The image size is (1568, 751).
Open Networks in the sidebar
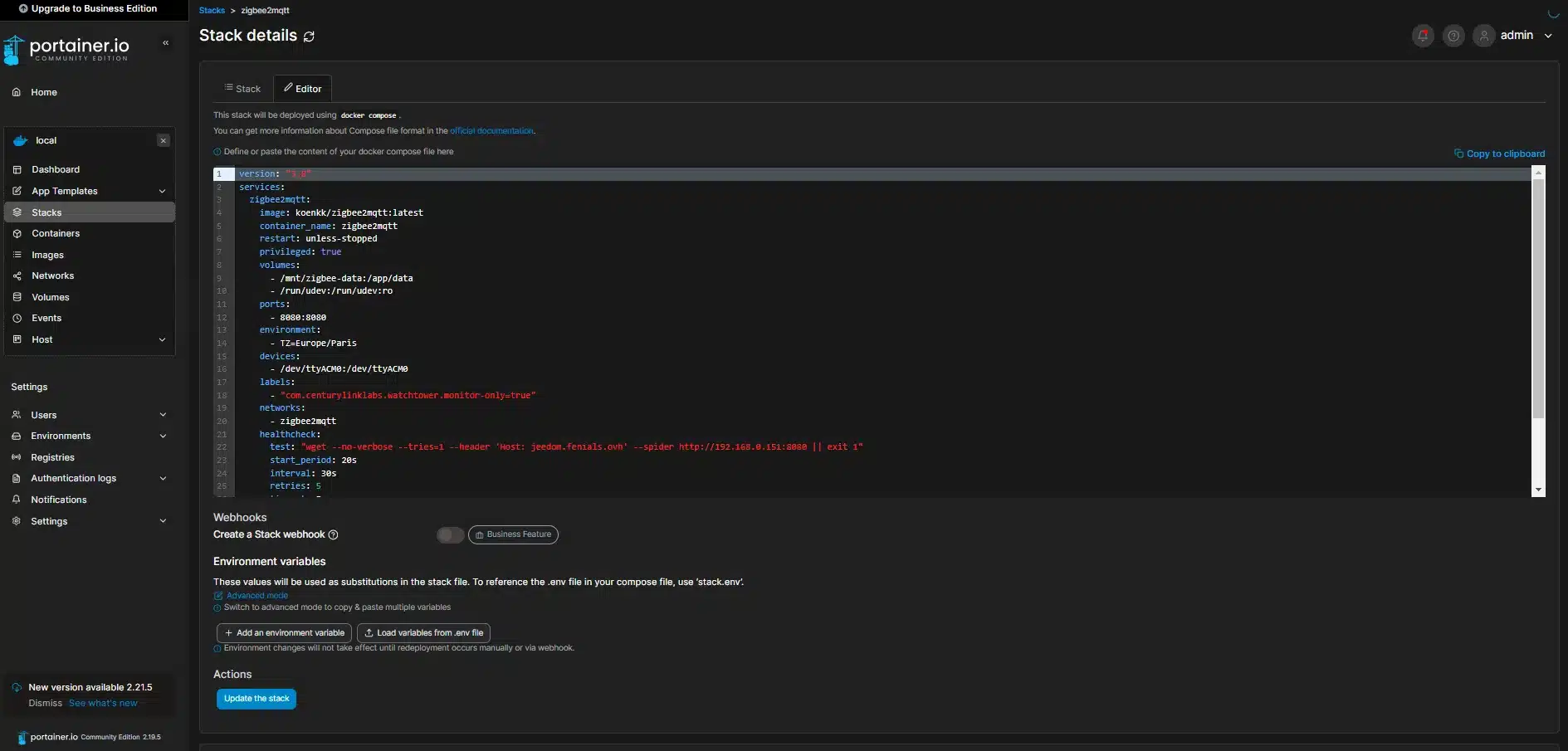[x=52, y=276]
